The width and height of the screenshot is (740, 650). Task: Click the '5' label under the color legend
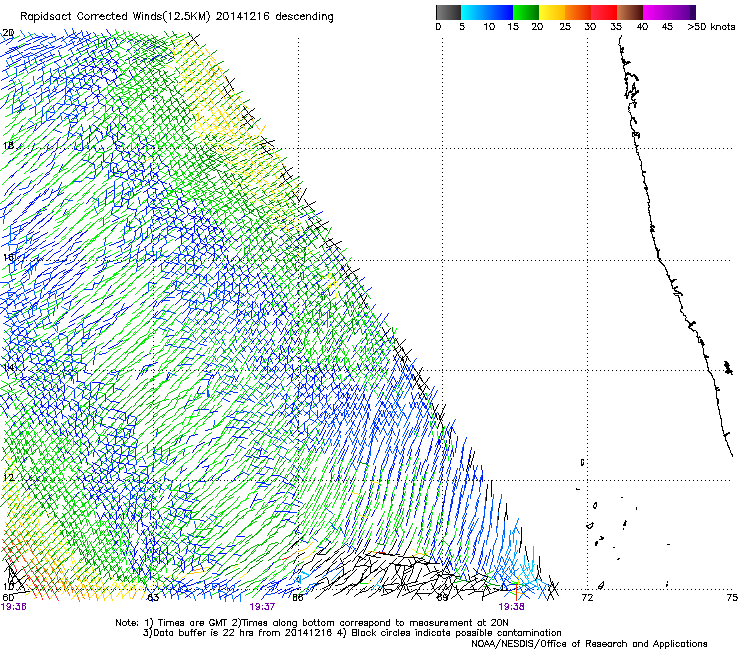coord(462,27)
